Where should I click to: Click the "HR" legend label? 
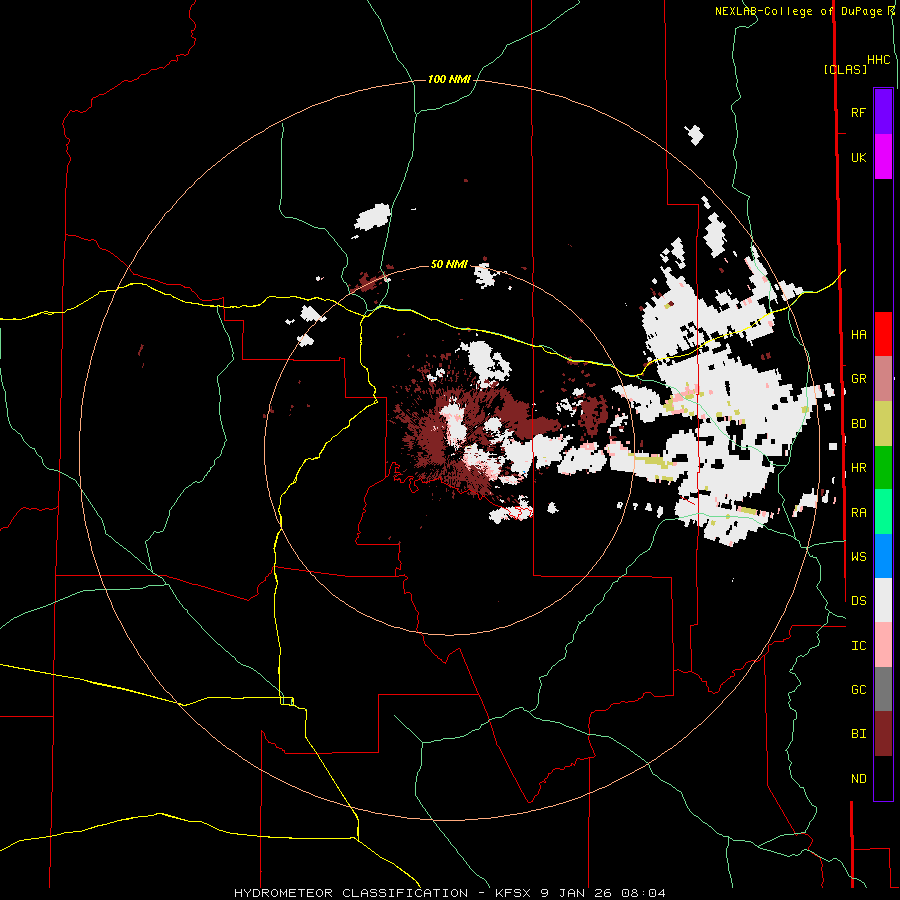[858, 468]
